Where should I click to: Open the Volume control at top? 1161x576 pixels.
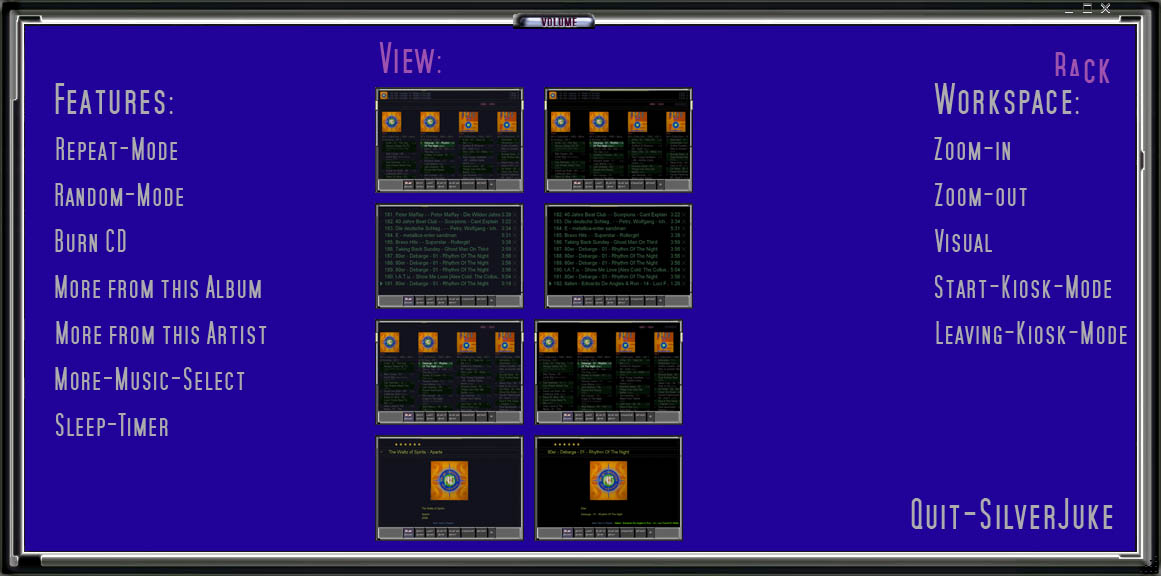[x=554, y=21]
